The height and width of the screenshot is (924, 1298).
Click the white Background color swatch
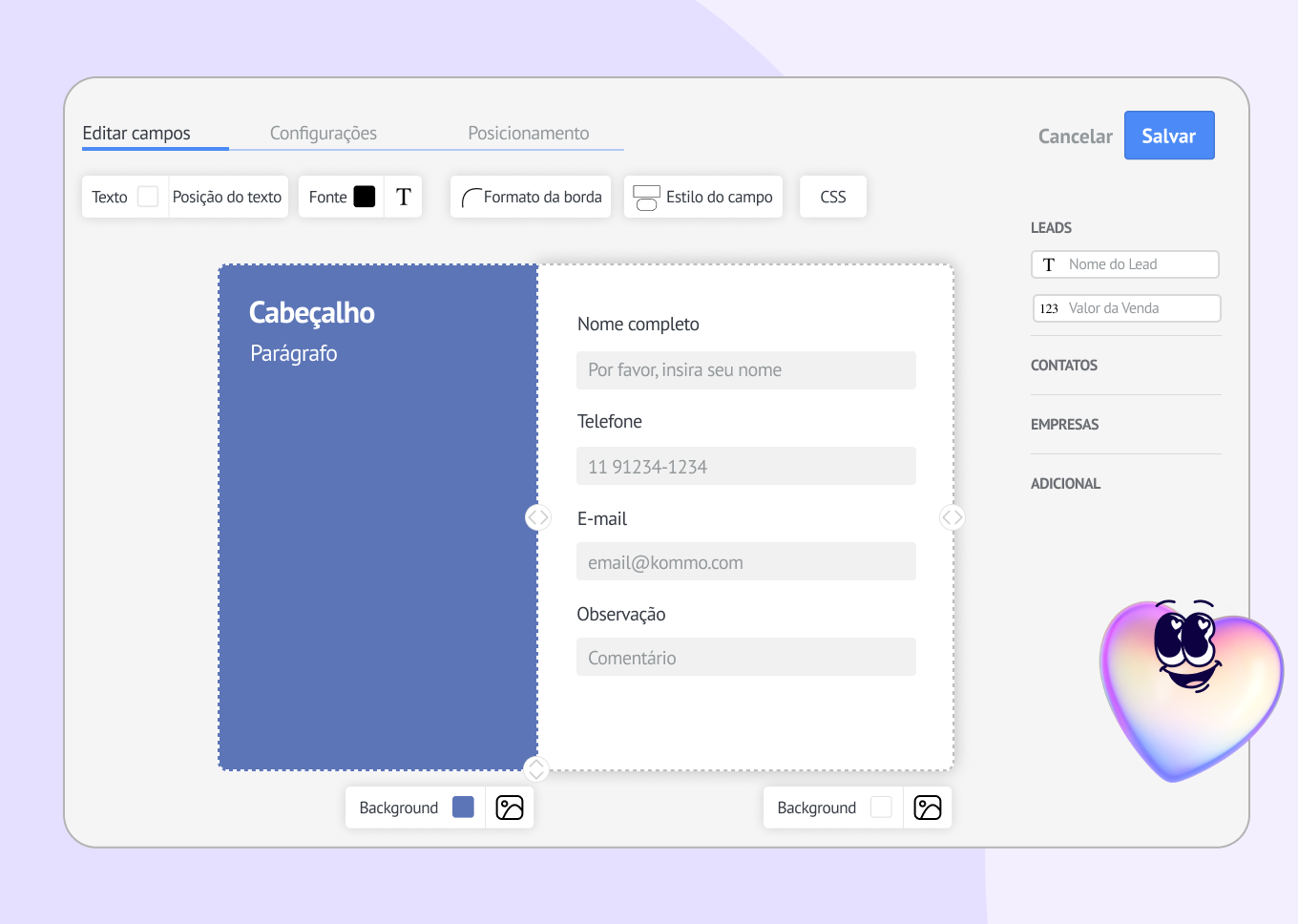pyautogui.click(x=881, y=808)
